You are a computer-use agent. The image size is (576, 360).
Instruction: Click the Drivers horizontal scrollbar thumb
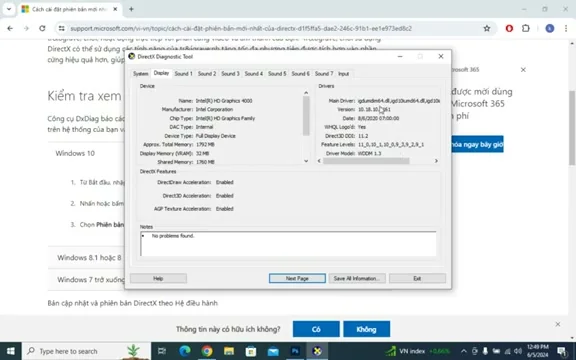366,161
